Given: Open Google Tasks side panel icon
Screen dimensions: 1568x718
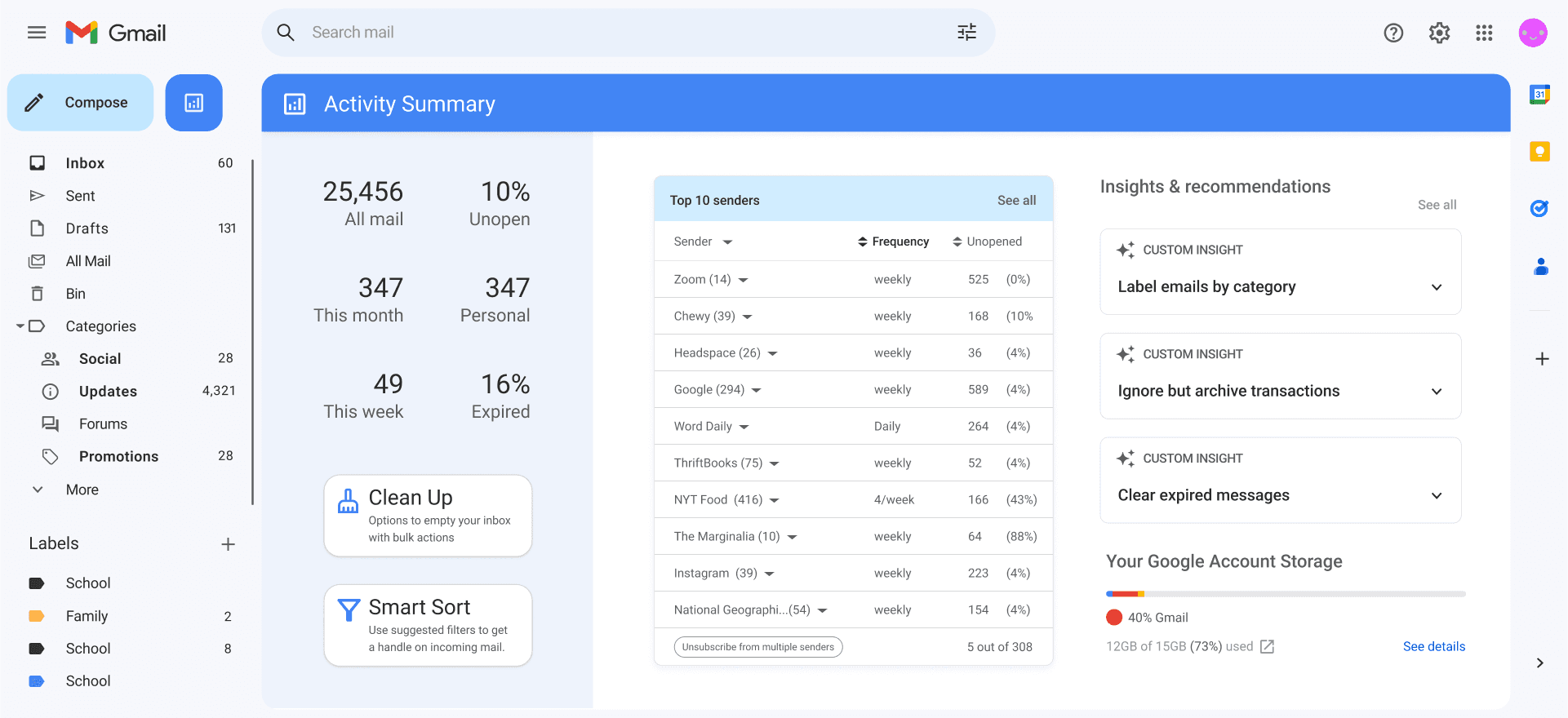Looking at the screenshot, I should pos(1539,209).
